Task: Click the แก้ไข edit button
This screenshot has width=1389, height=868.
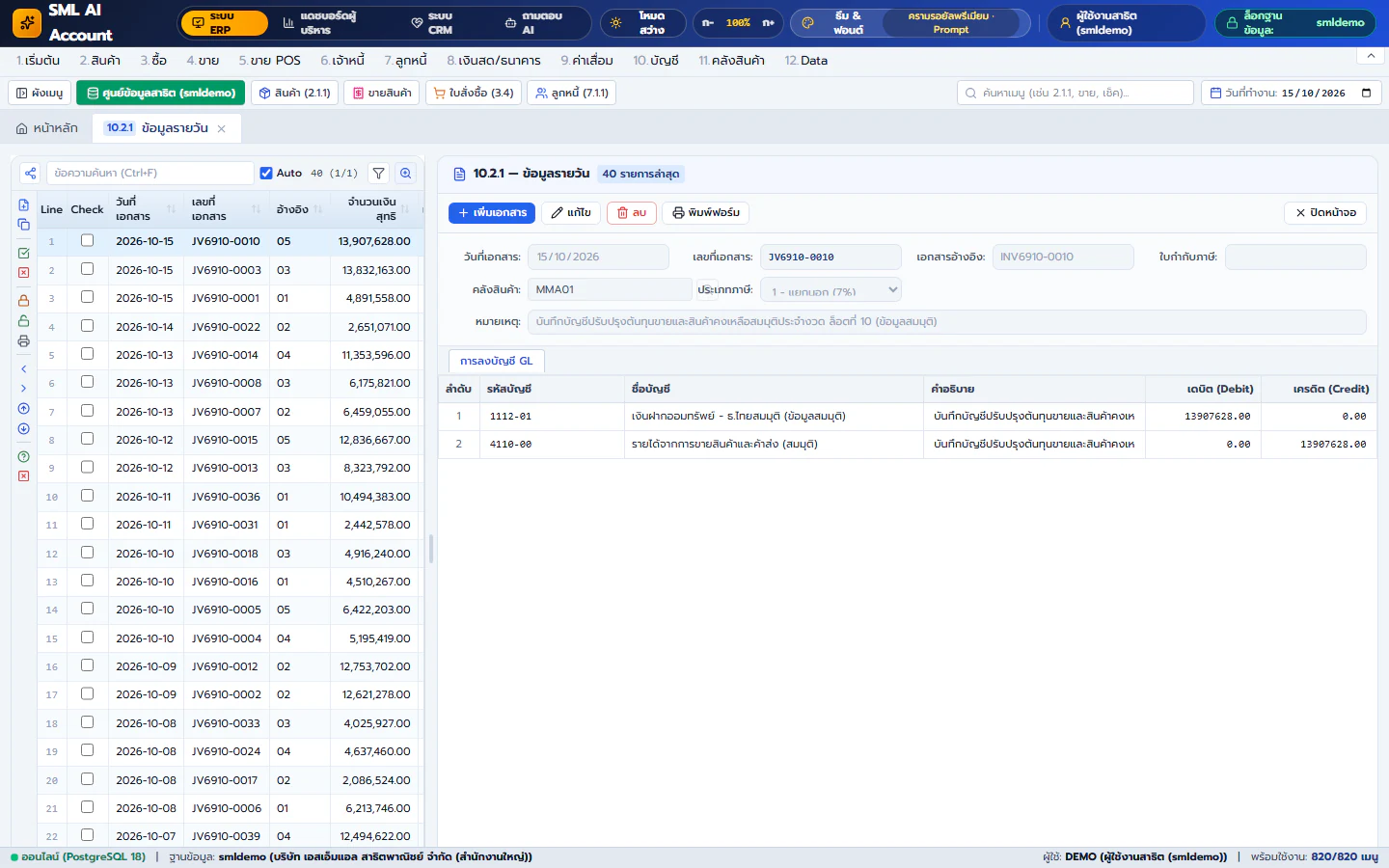Action: click(x=571, y=212)
